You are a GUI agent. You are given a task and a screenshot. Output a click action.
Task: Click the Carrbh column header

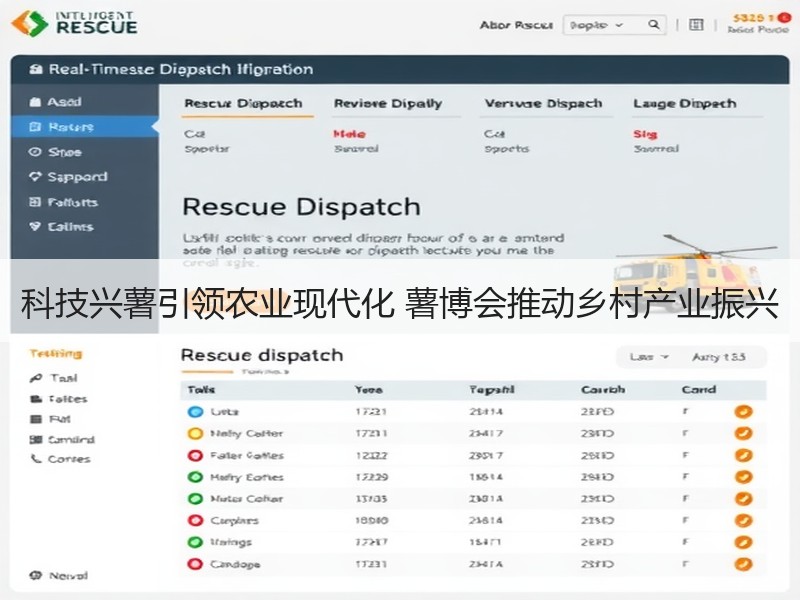(603, 390)
